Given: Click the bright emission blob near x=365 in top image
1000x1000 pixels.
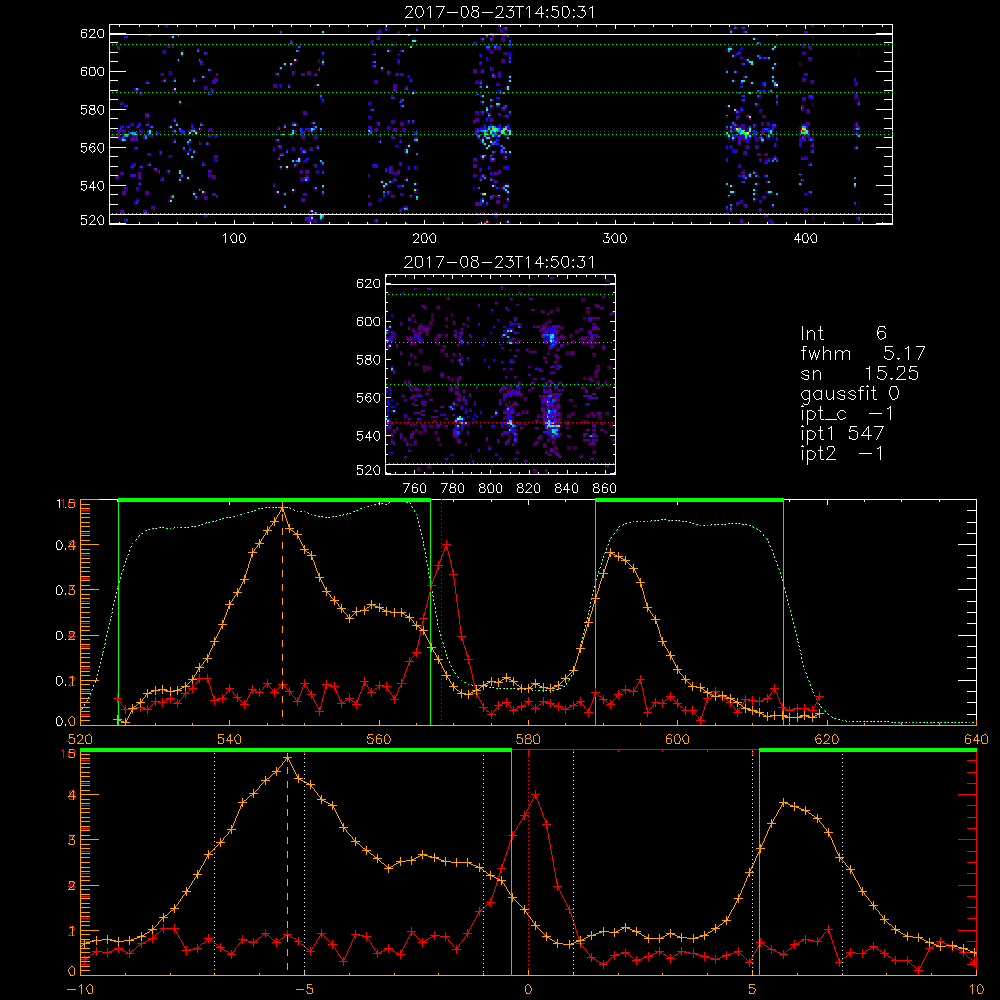Looking at the screenshot, I should 742,133.
